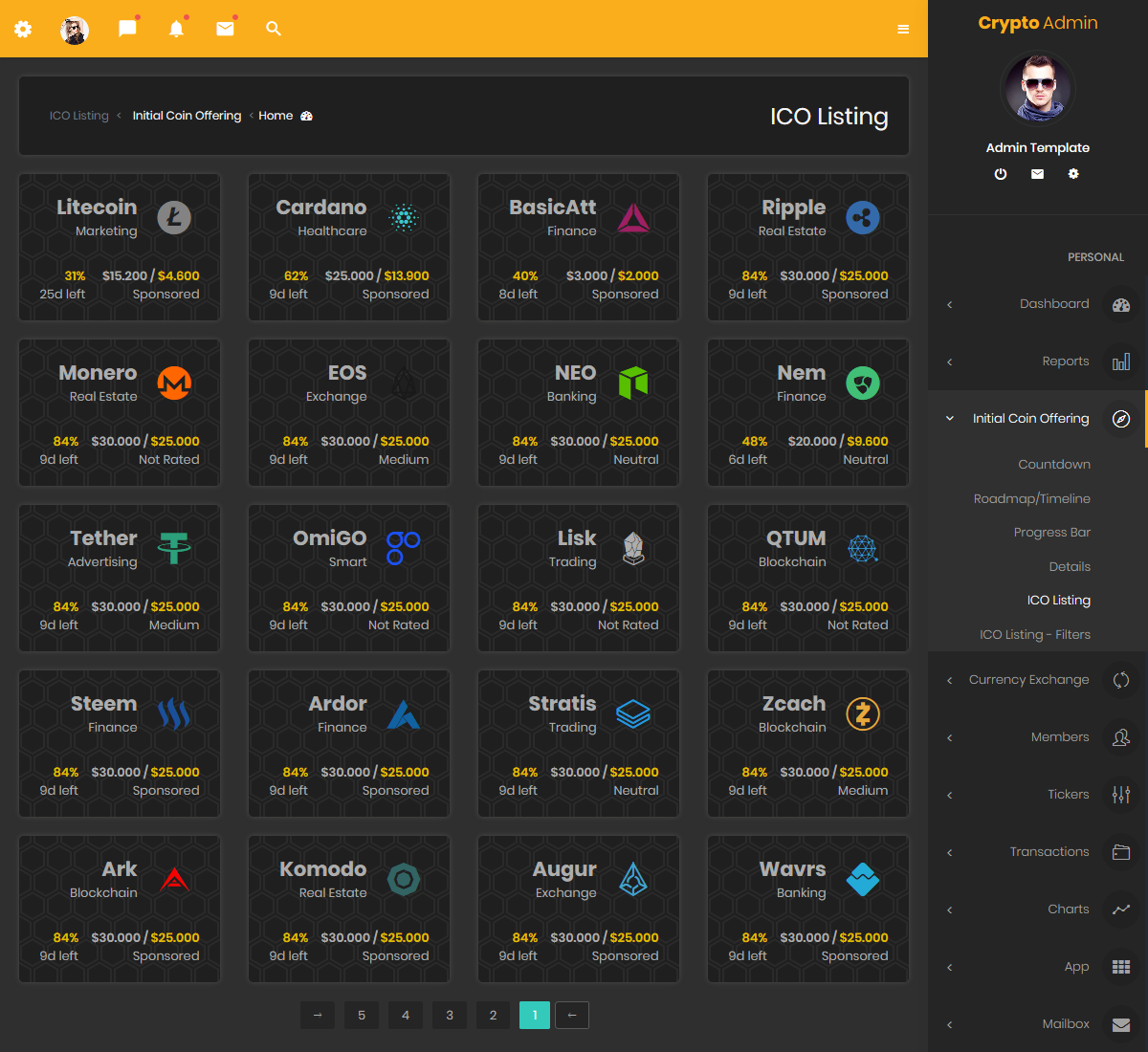Click the power logout icon under Admin Template
Image resolution: width=1148 pixels, height=1052 pixels.
click(x=1001, y=174)
